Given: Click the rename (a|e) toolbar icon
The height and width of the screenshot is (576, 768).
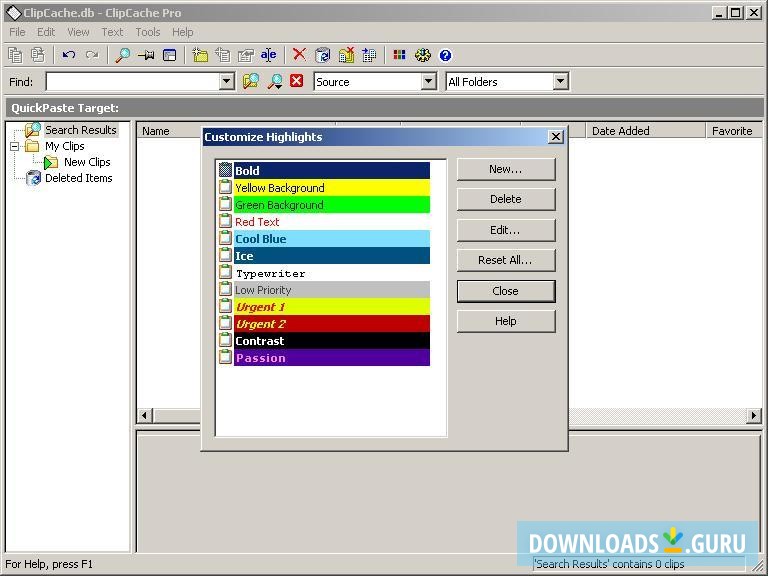Looking at the screenshot, I should click(268, 55).
